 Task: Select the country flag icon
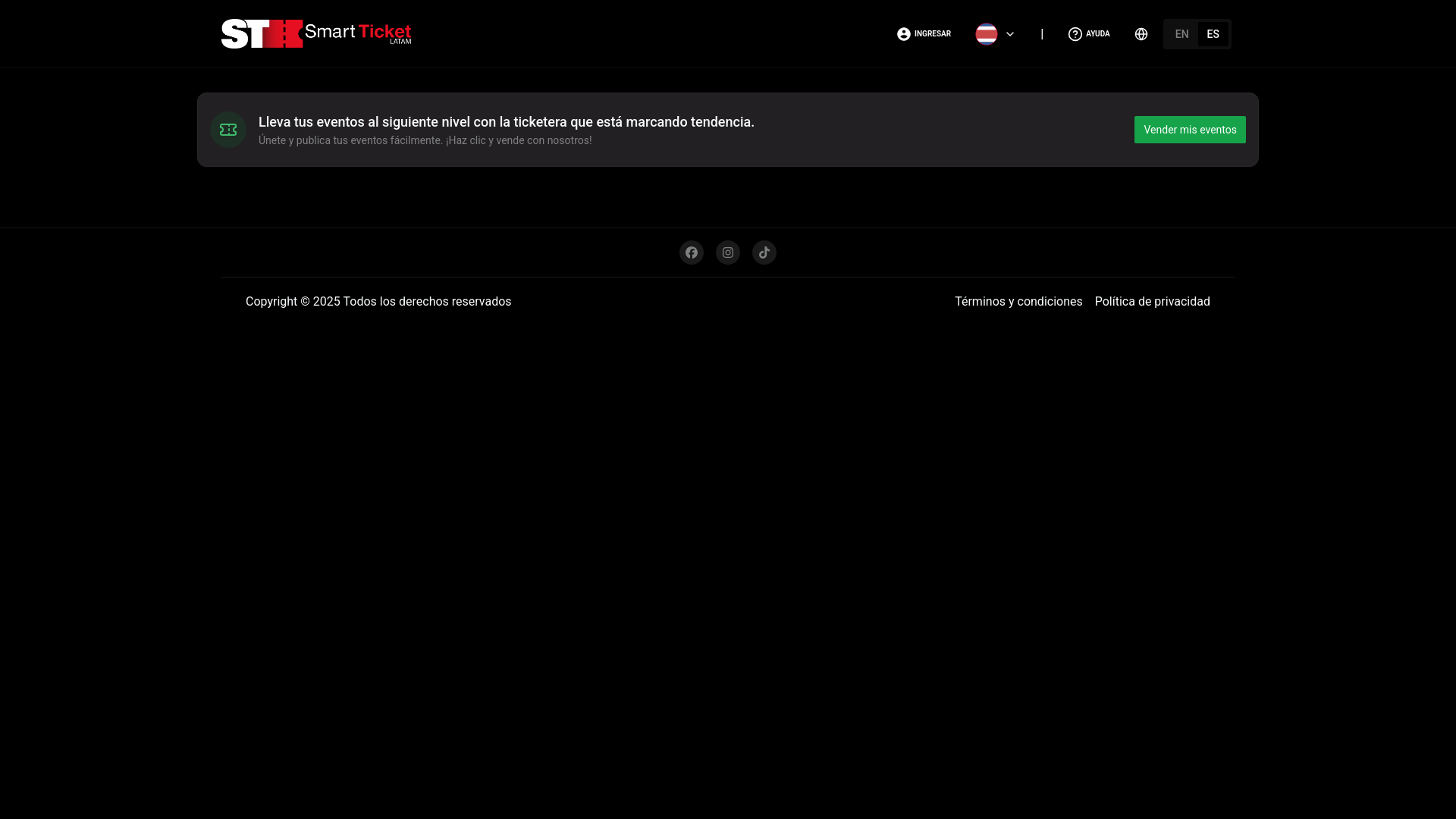click(987, 34)
